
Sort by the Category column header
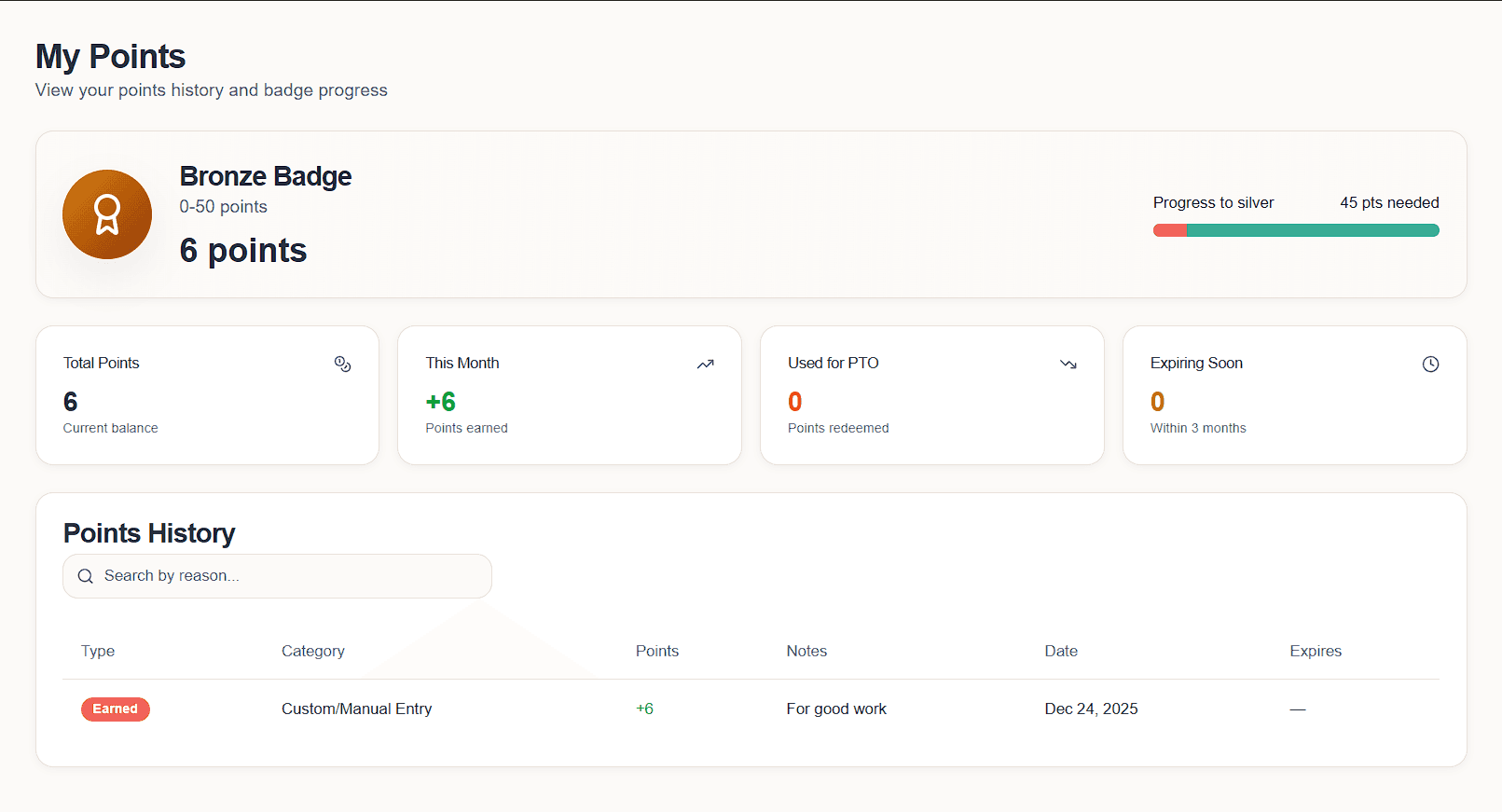(x=313, y=651)
